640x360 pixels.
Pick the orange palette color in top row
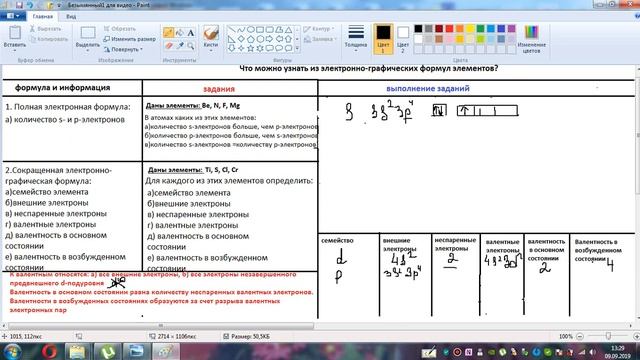(x=460, y=29)
